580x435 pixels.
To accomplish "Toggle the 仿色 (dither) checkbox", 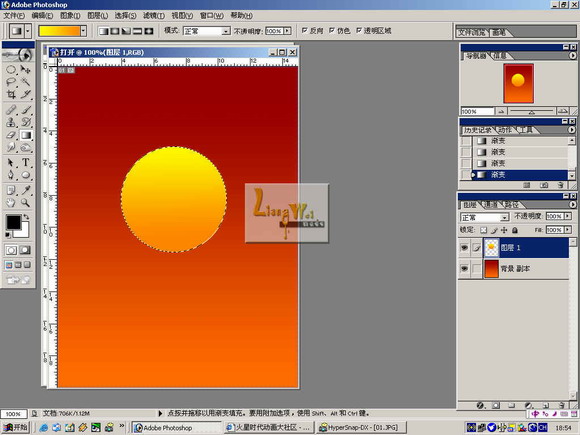I will pyautogui.click(x=332, y=30).
